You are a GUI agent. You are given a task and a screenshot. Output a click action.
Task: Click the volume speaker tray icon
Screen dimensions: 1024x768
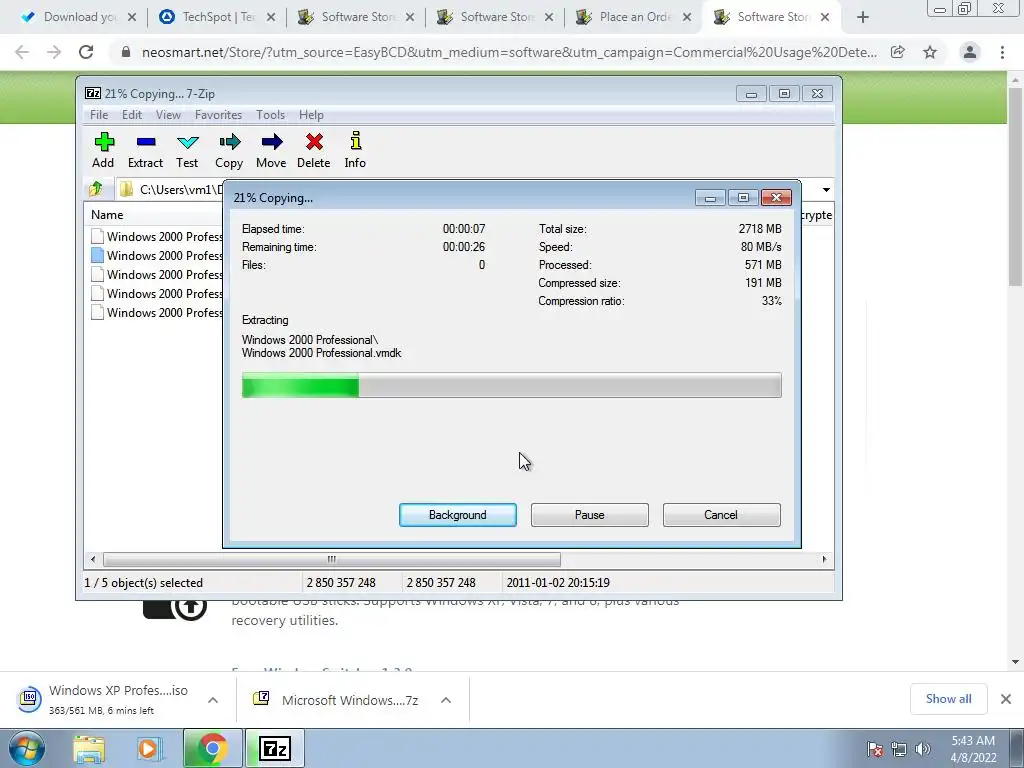[923, 749]
